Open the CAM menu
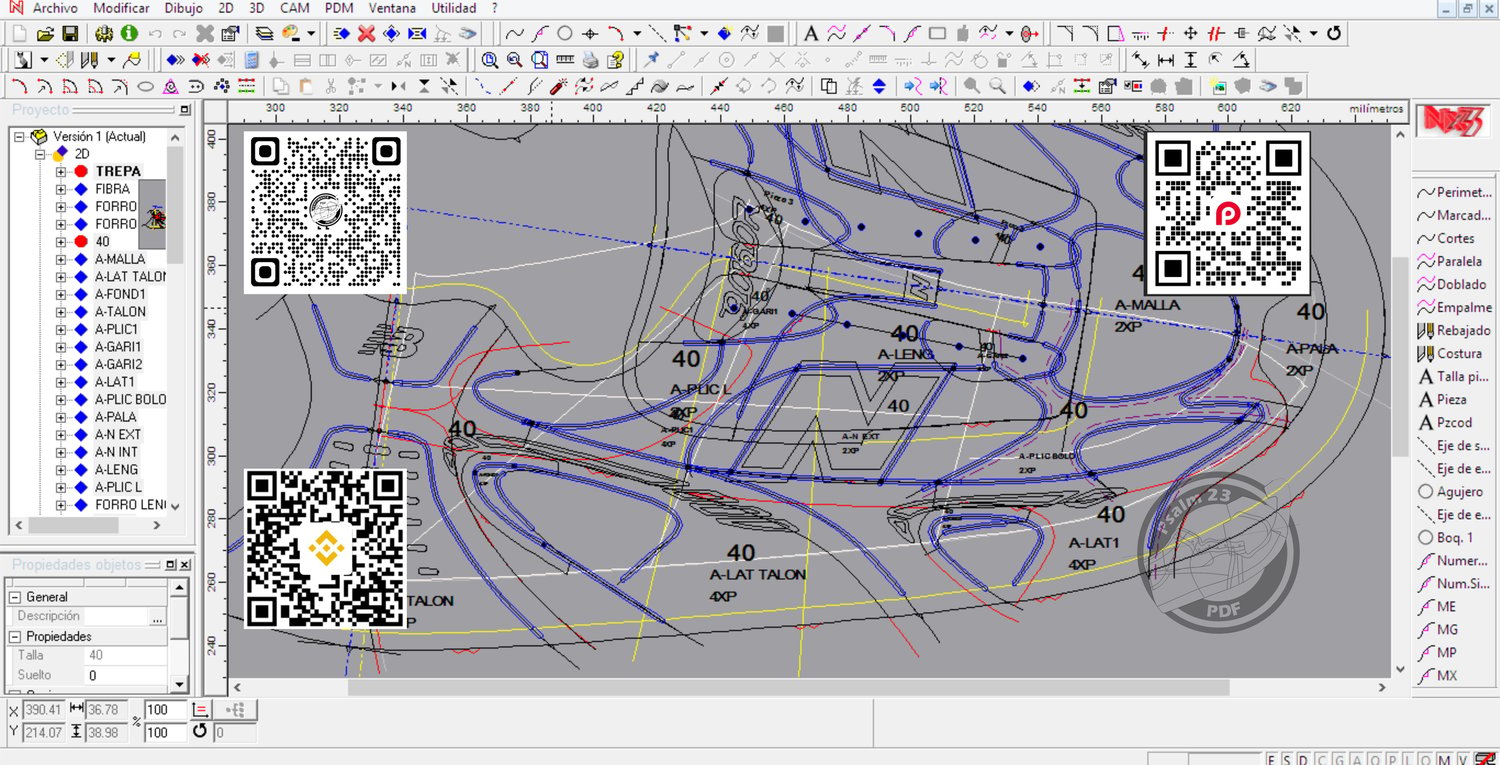 (295, 8)
